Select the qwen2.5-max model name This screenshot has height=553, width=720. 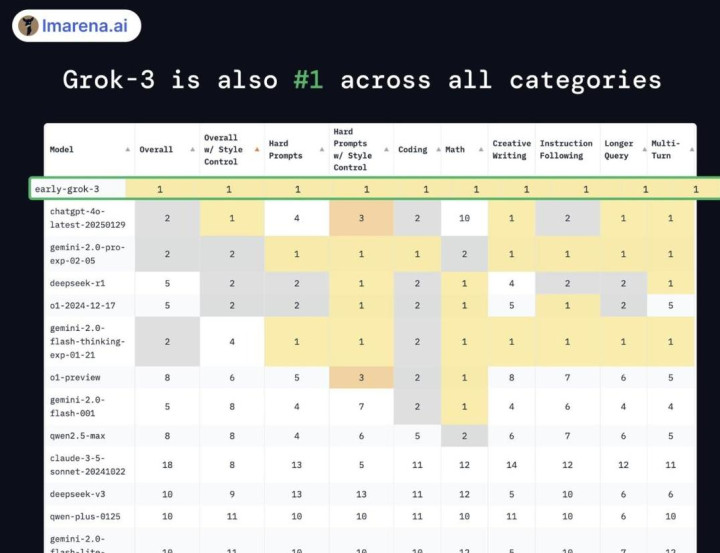pos(77,435)
